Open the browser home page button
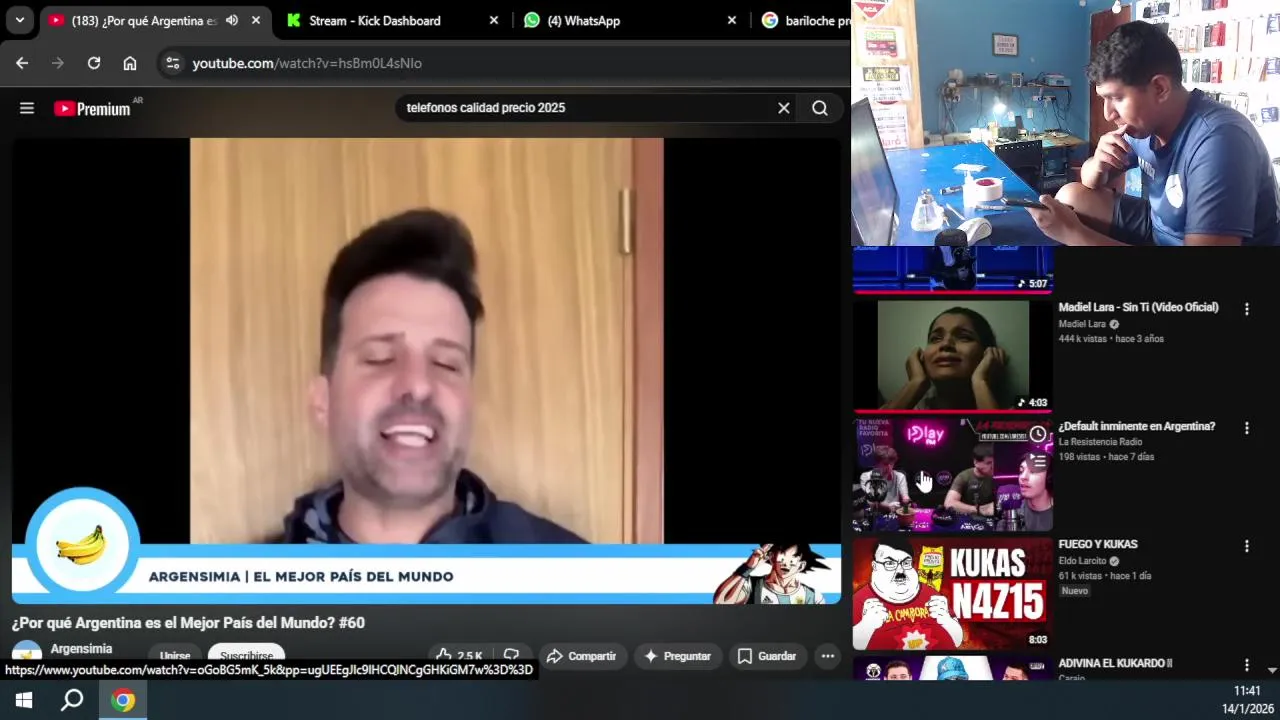1280x720 pixels. pyautogui.click(x=130, y=63)
